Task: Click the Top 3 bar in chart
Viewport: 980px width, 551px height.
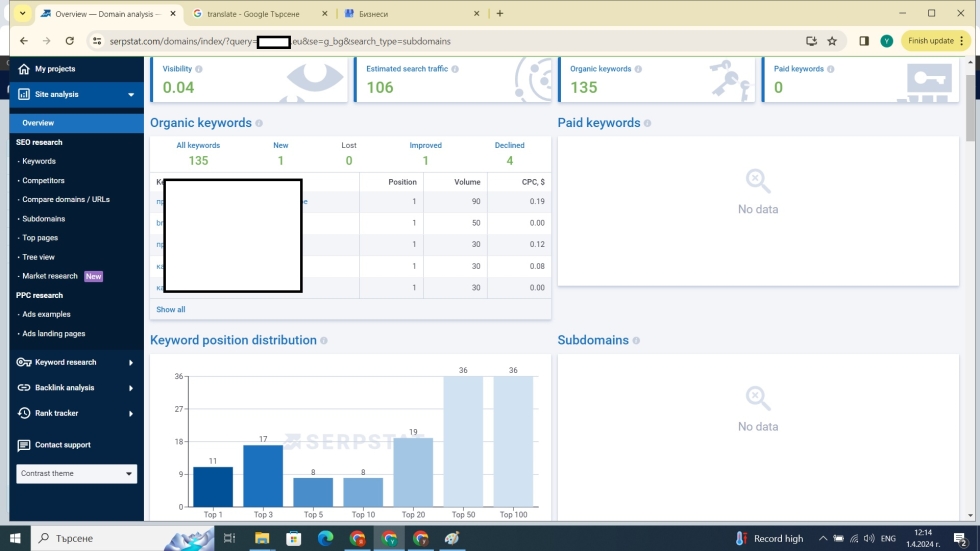Action: click(263, 476)
